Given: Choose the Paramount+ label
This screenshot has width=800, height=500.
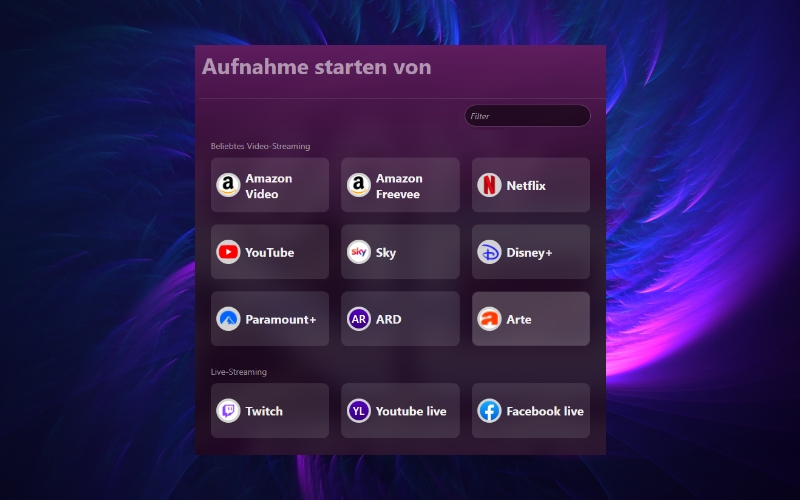Looking at the screenshot, I should (281, 319).
